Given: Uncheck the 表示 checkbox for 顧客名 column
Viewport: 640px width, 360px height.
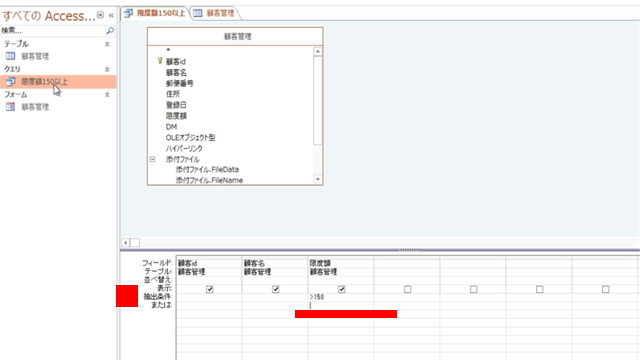Looking at the screenshot, I should pyautogui.click(x=276, y=289).
